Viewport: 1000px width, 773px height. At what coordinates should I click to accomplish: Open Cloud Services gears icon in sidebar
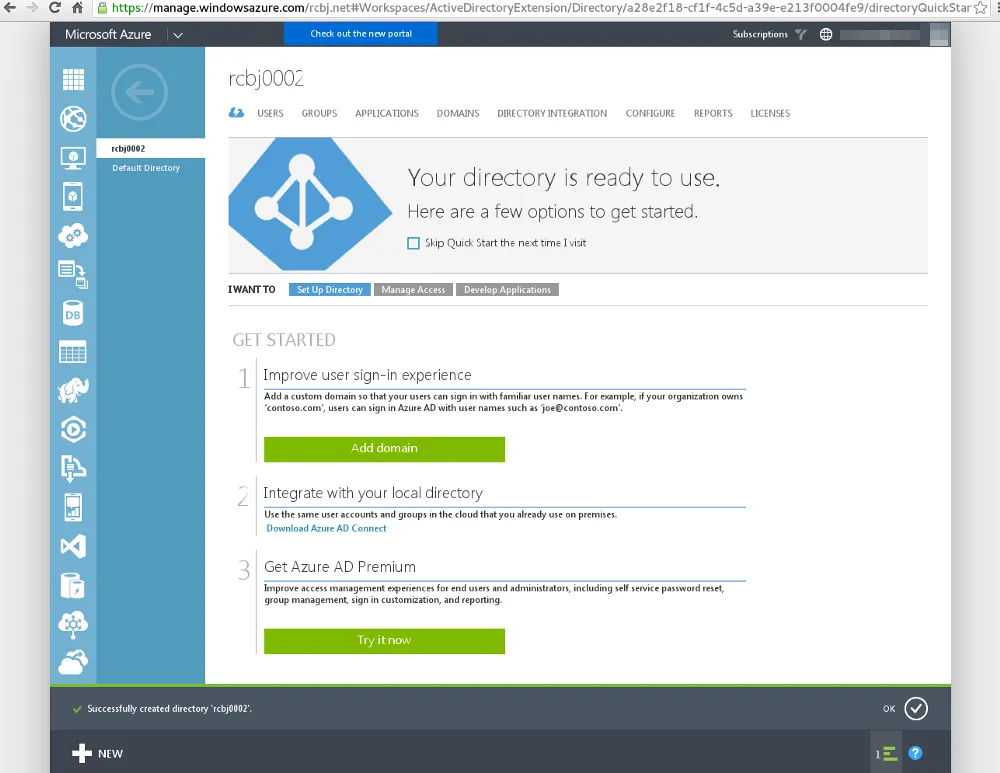point(73,235)
